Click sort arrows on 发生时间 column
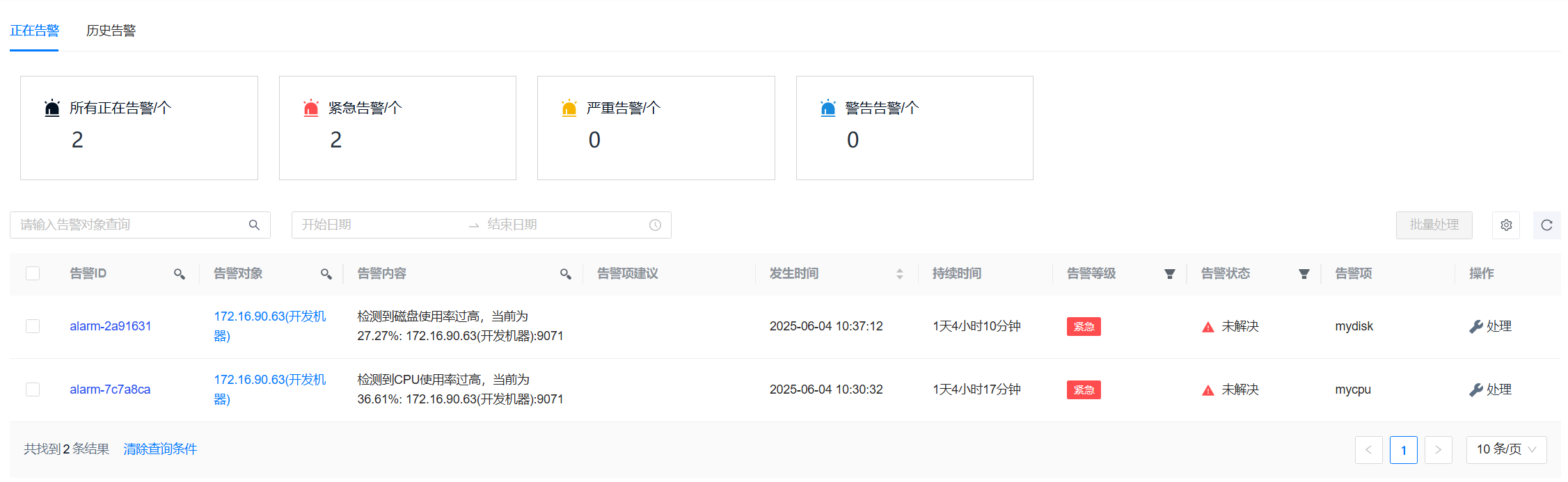 click(899, 274)
